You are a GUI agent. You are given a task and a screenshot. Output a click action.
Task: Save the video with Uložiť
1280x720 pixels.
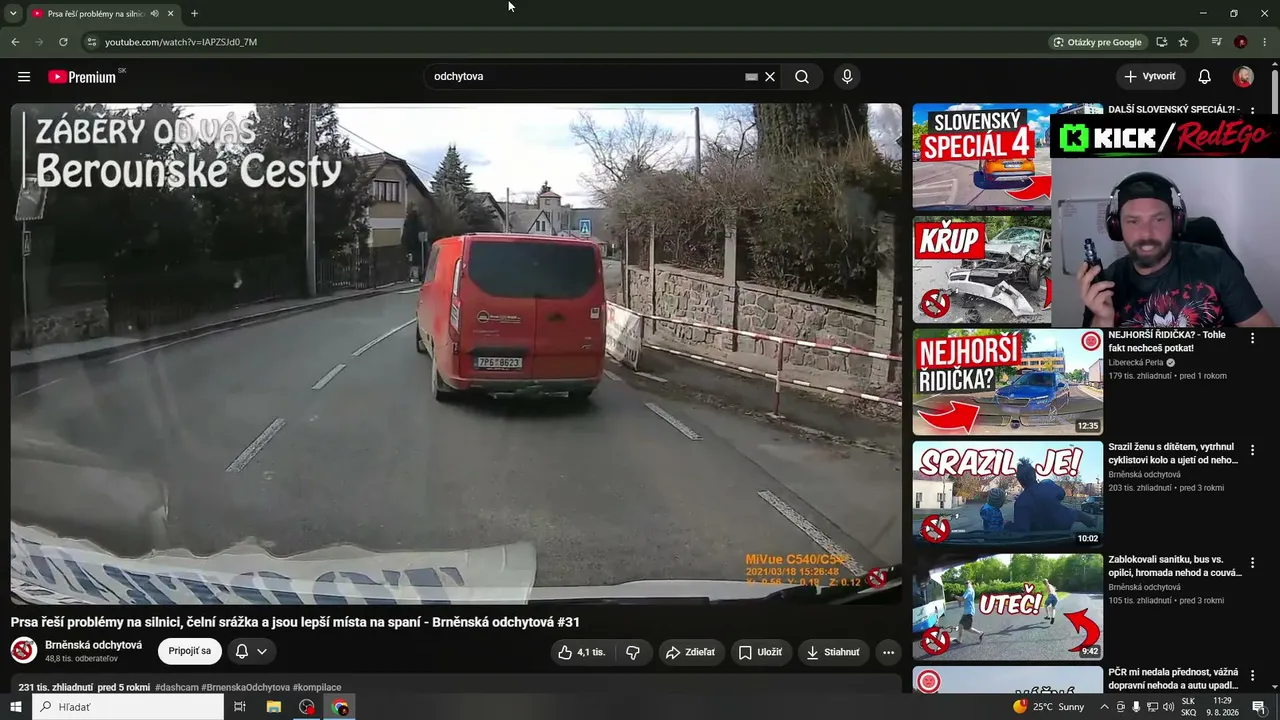pyautogui.click(x=760, y=652)
